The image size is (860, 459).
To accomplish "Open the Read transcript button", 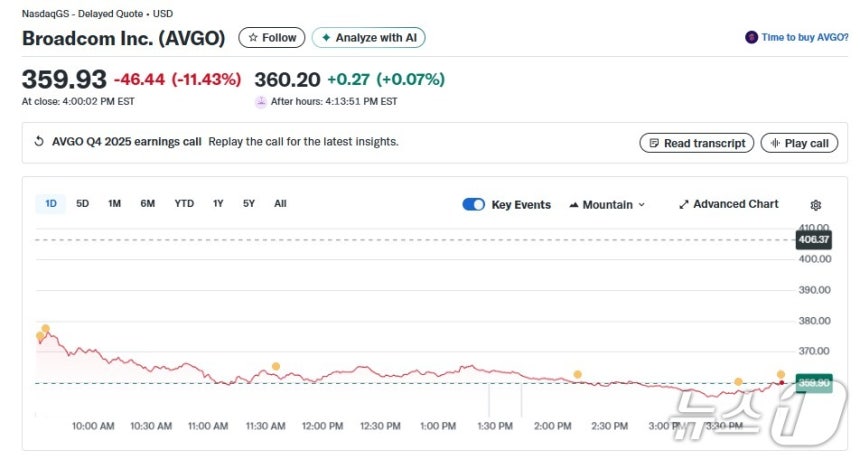I will [697, 143].
